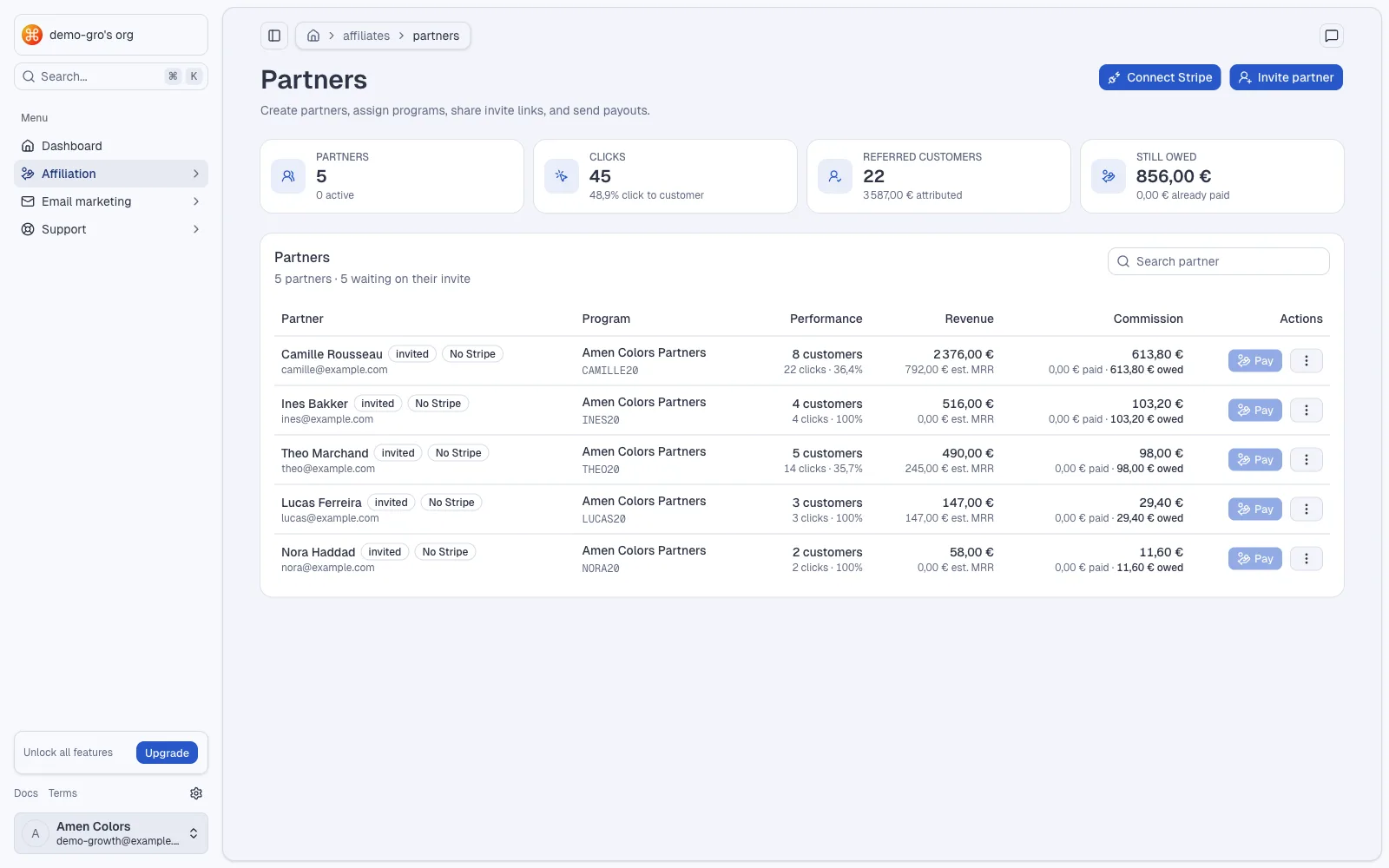The image size is (1389, 868).
Task: Open actions menu for Theo Marchand
Action: point(1307,460)
